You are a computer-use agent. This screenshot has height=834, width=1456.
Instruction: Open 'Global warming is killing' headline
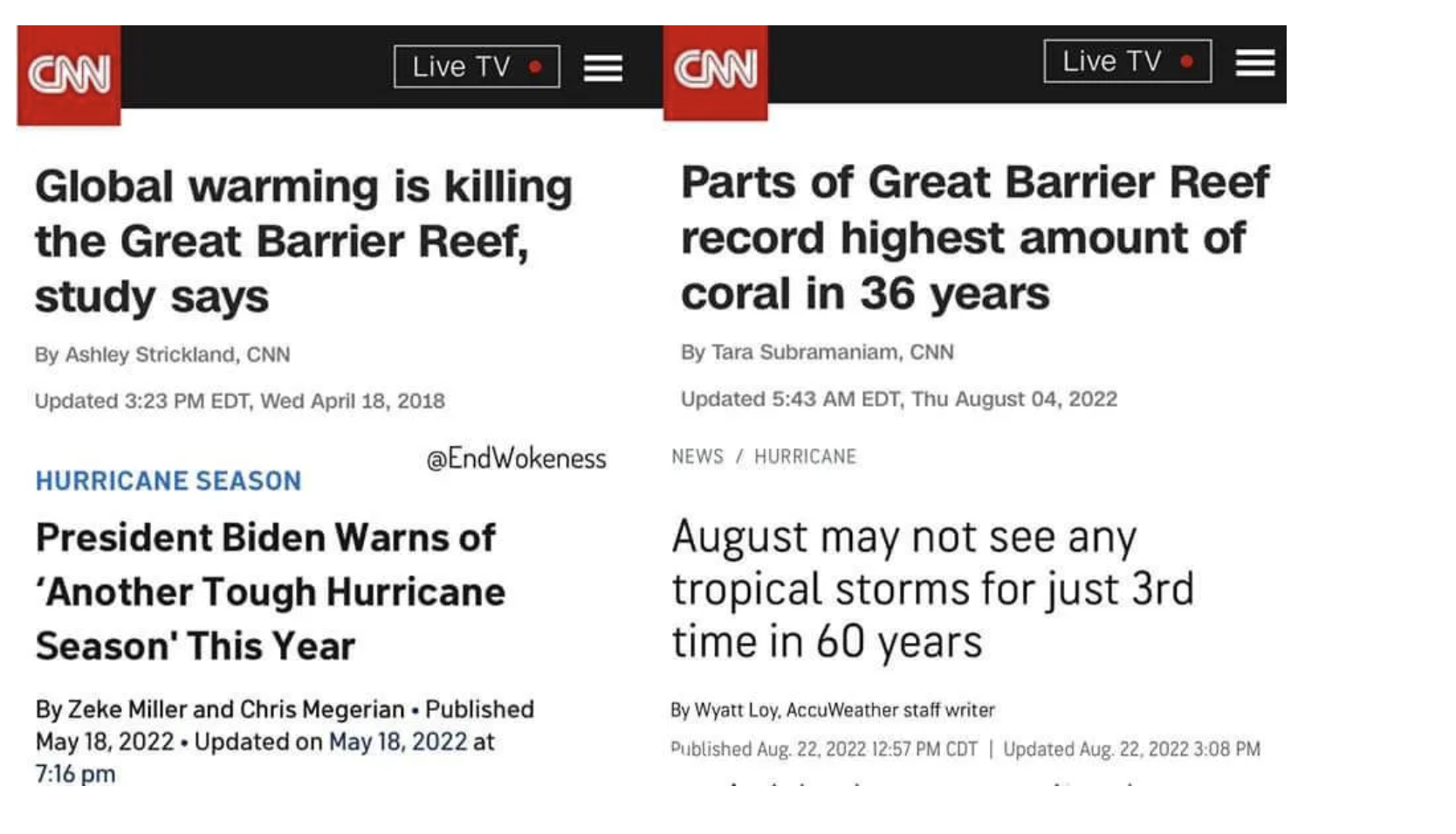click(304, 241)
